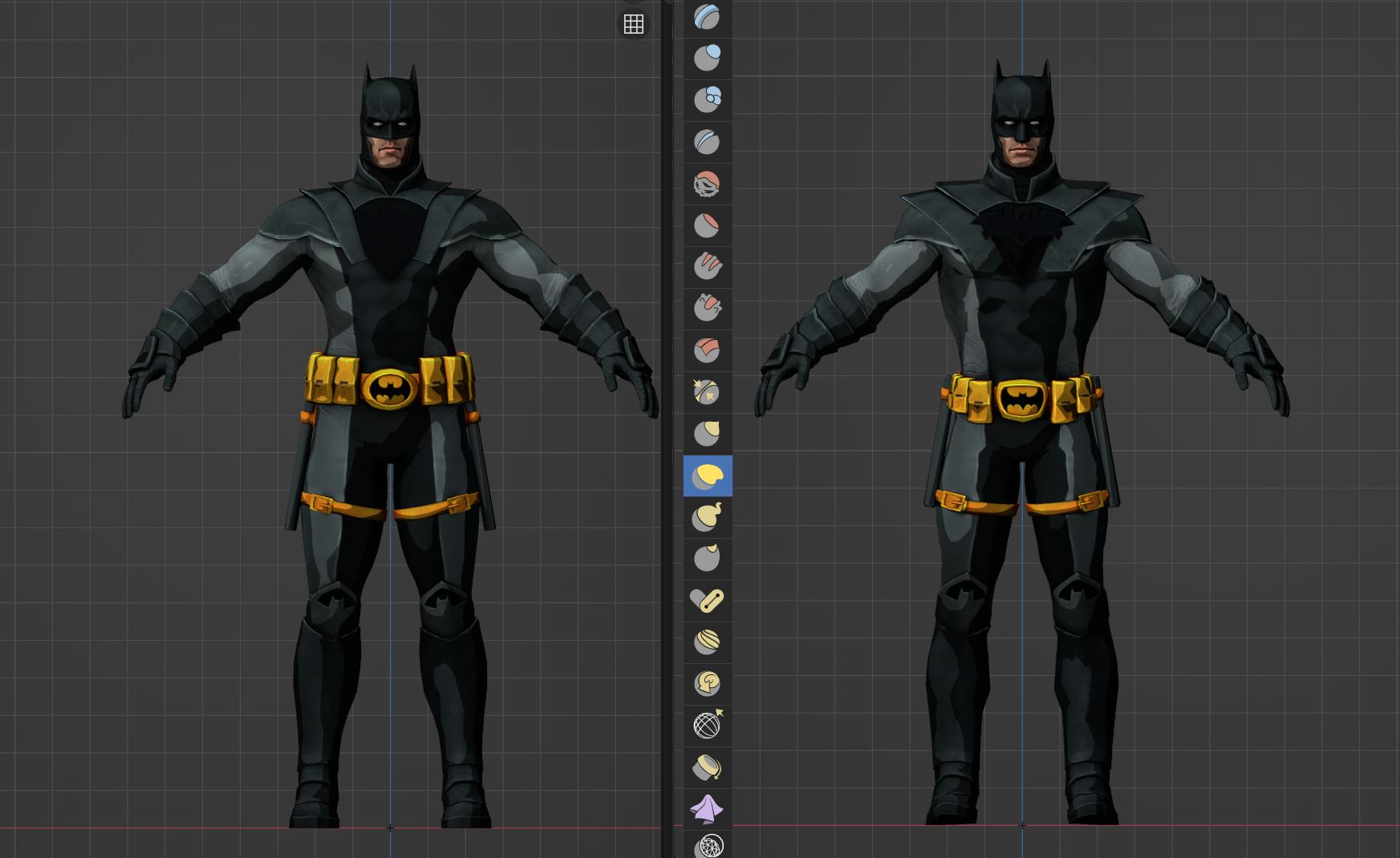
Task: Choose the Blob sculpt brush
Action: pos(707,100)
